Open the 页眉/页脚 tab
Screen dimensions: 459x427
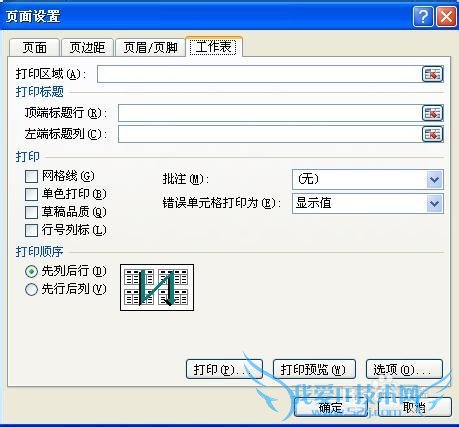(x=150, y=48)
